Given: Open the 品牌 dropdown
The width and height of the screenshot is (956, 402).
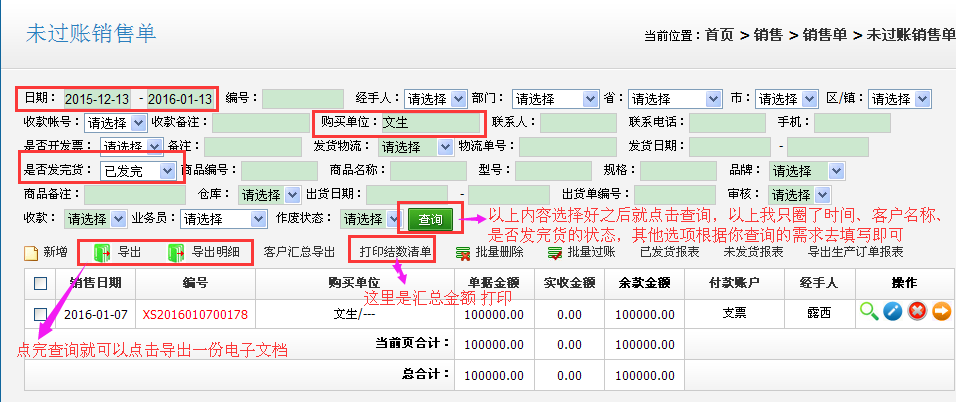Looking at the screenshot, I should (805, 171).
